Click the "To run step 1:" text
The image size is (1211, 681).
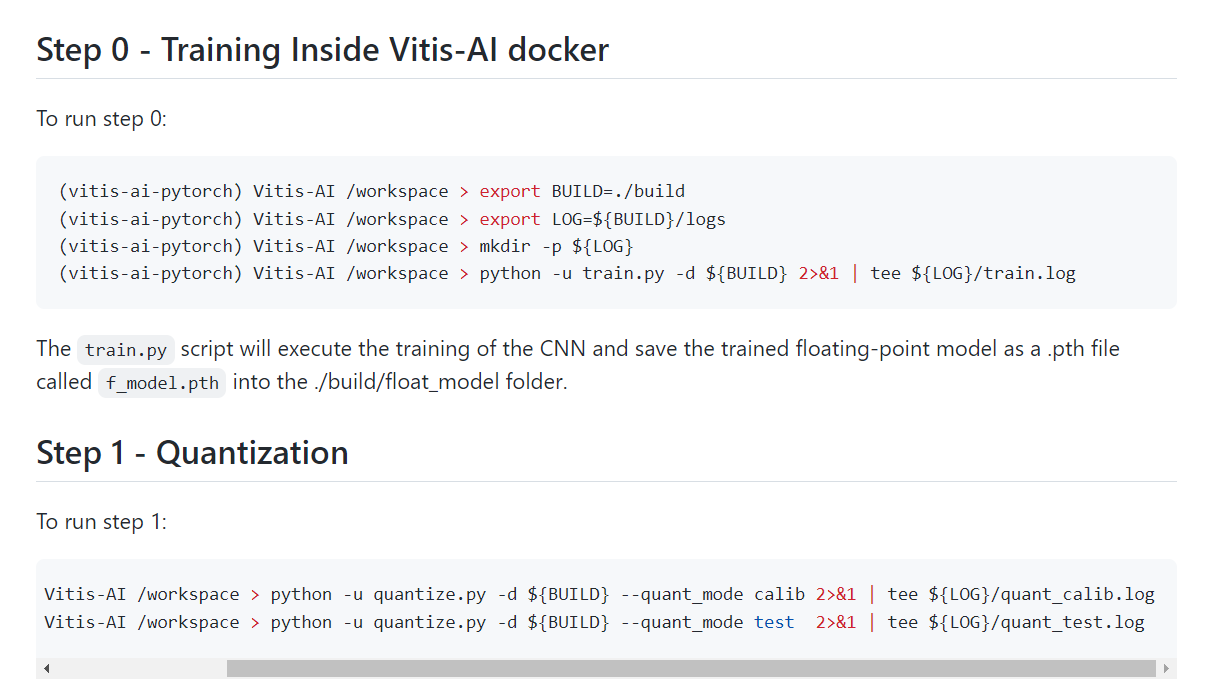click(x=102, y=522)
